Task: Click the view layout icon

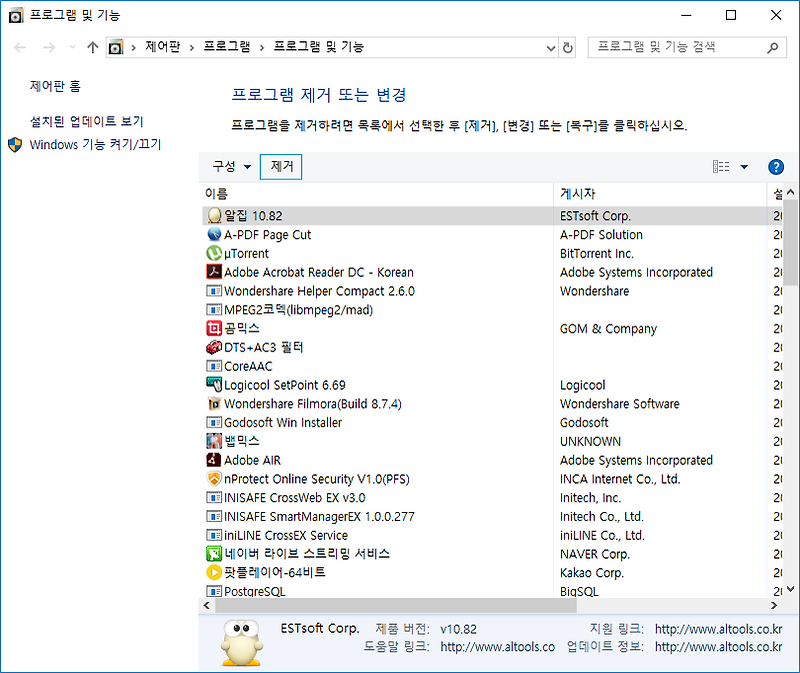Action: pos(721,167)
